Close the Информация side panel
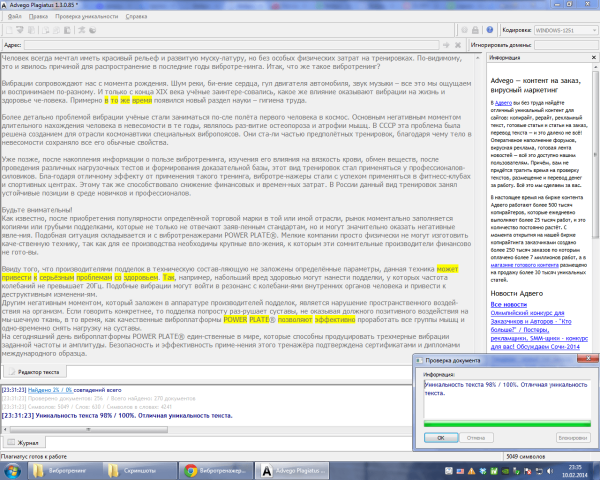The width and height of the screenshot is (600, 480). pos(594,57)
